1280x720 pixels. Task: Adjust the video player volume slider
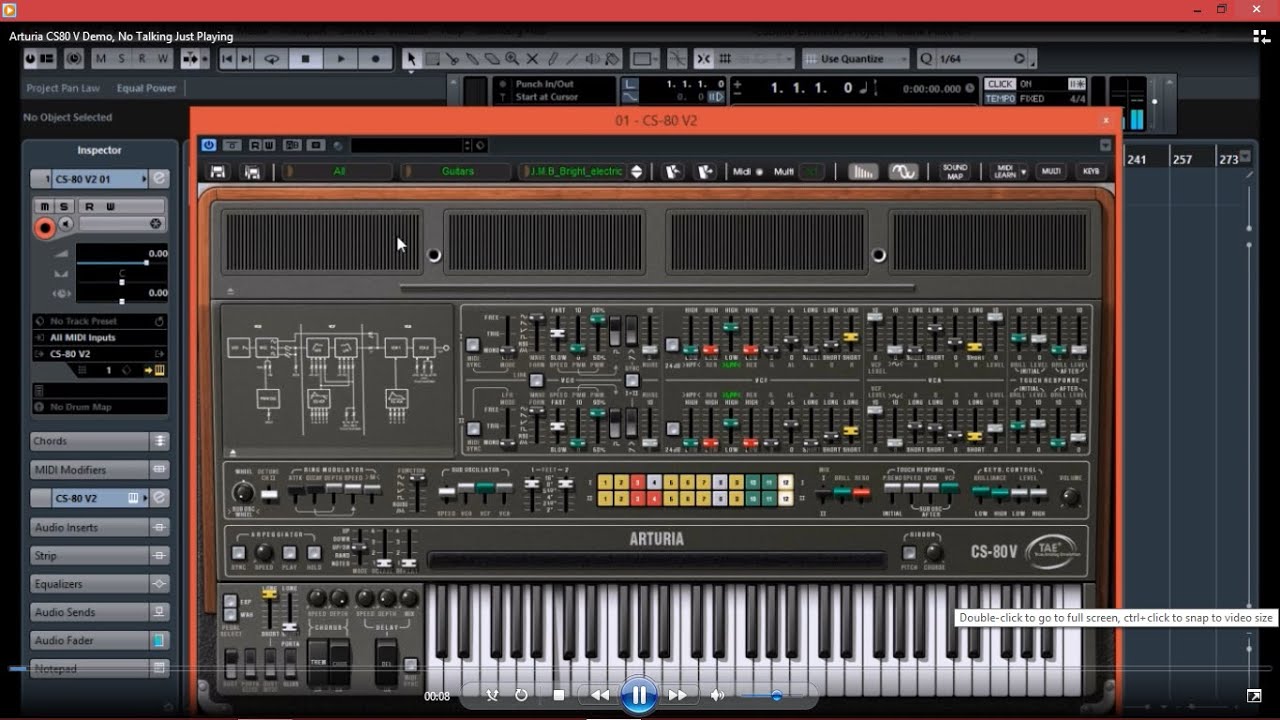click(775, 695)
